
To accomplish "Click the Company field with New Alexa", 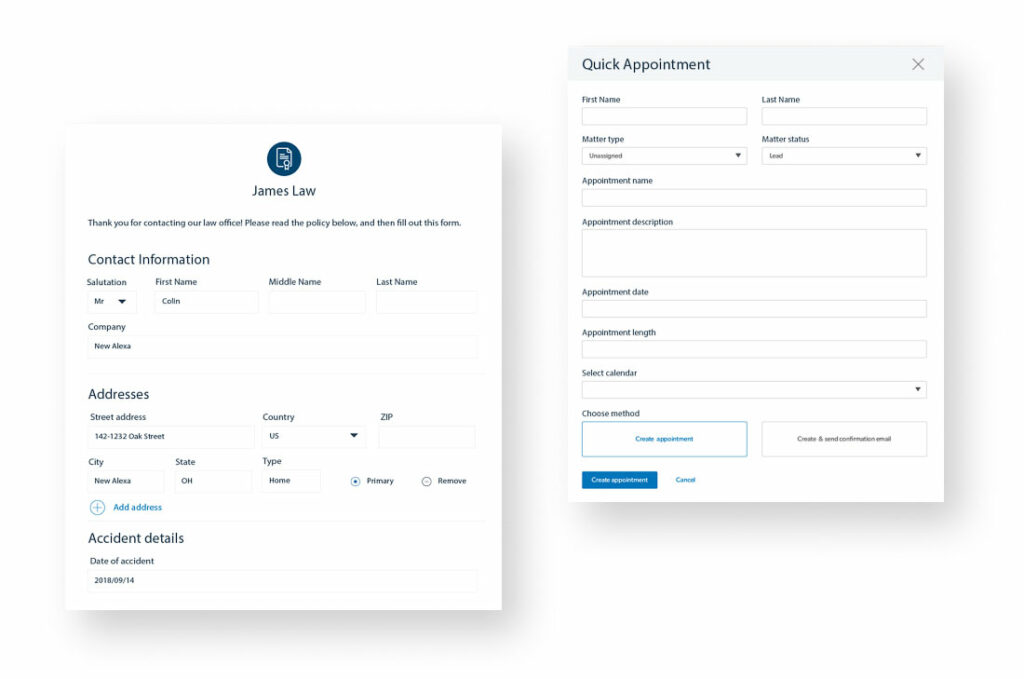I will tap(283, 347).
